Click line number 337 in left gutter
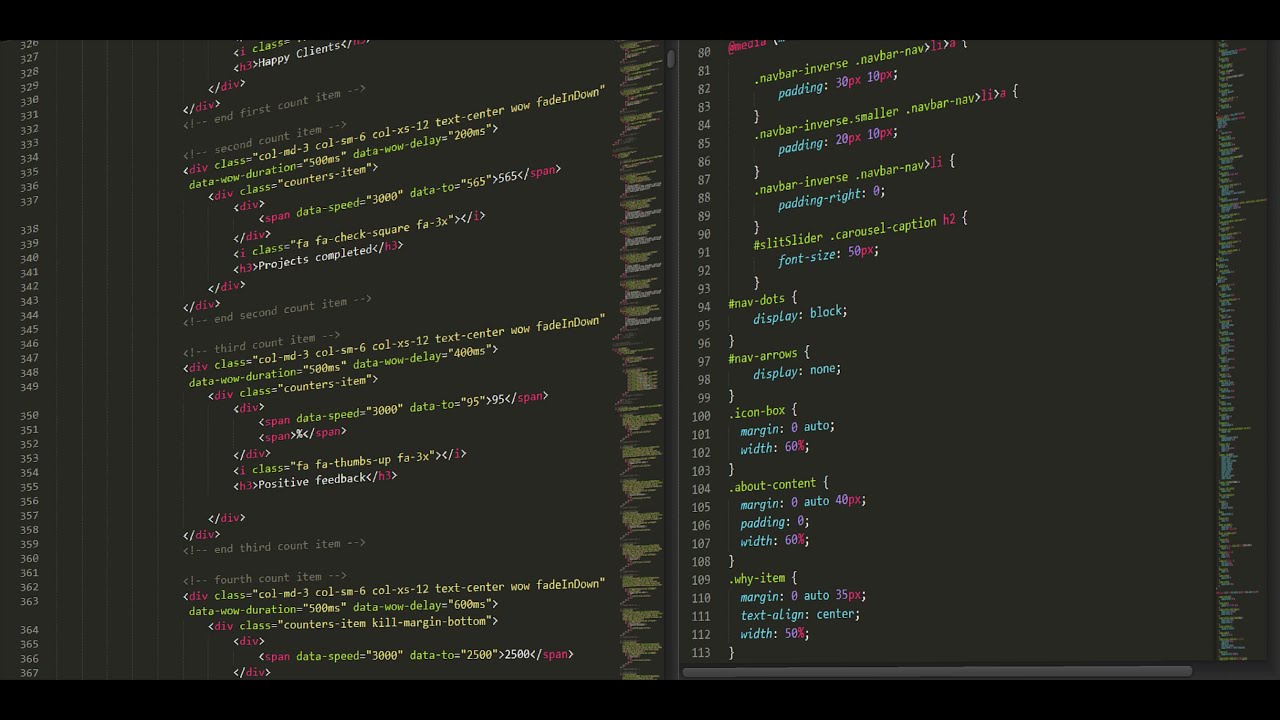Screen dimensions: 1280x720 28,201
